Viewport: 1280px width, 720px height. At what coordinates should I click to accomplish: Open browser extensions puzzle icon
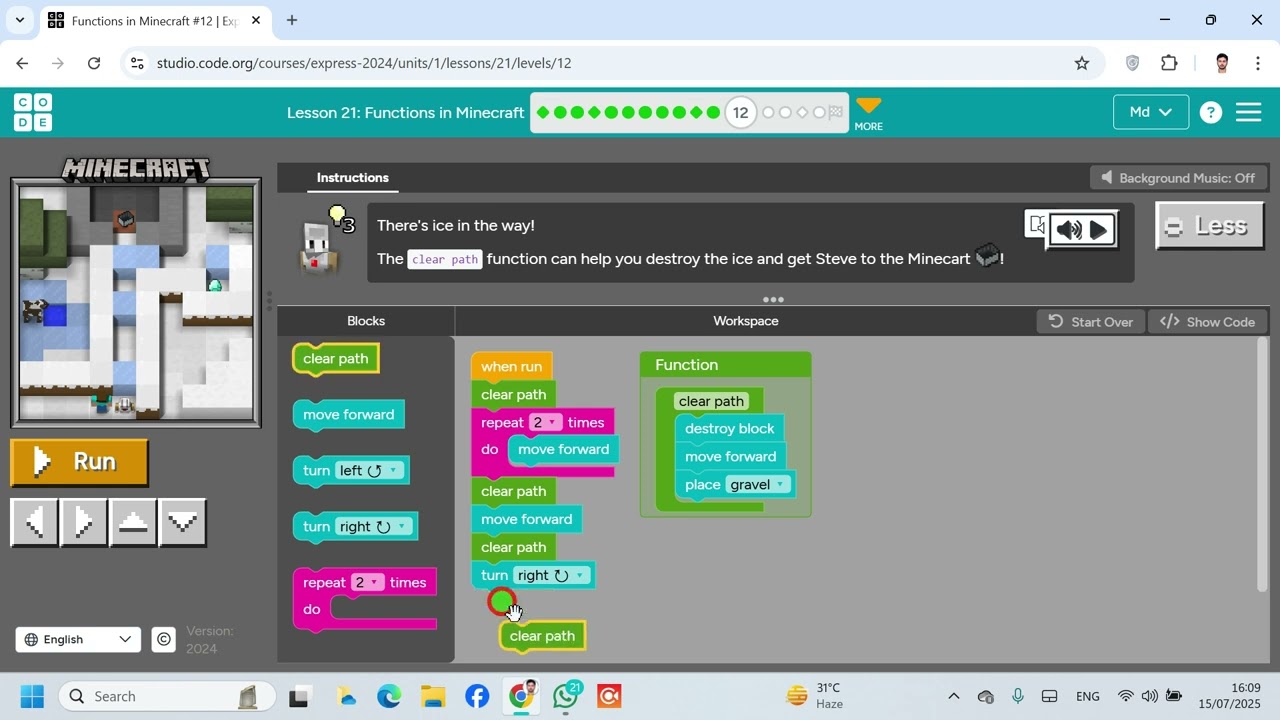pyautogui.click(x=1169, y=63)
